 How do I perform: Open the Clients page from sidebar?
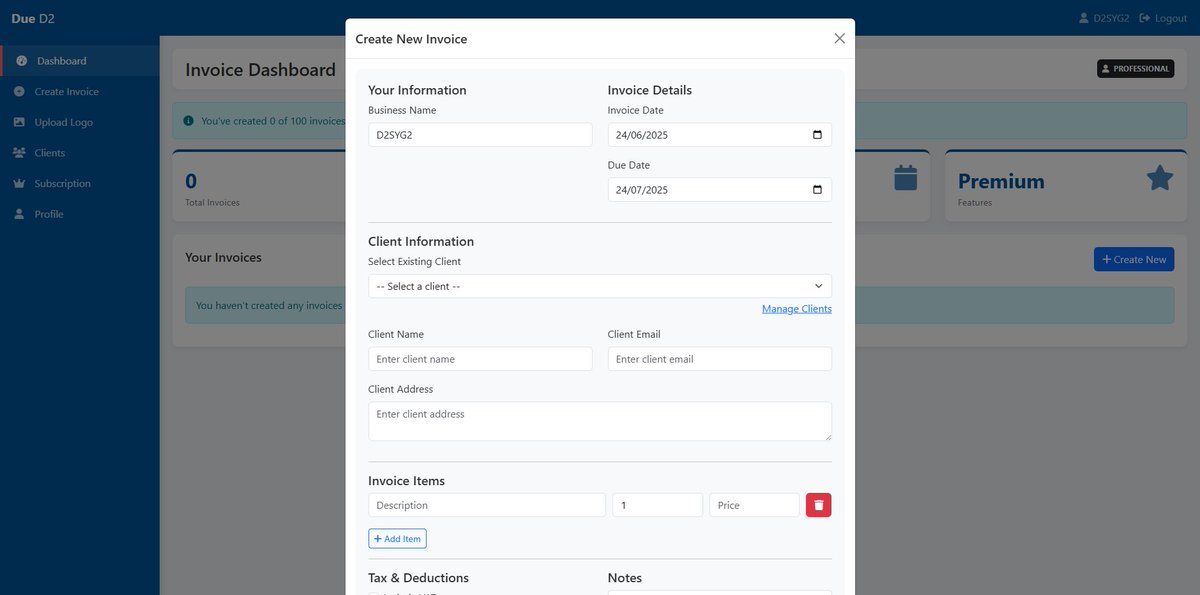[80, 153]
